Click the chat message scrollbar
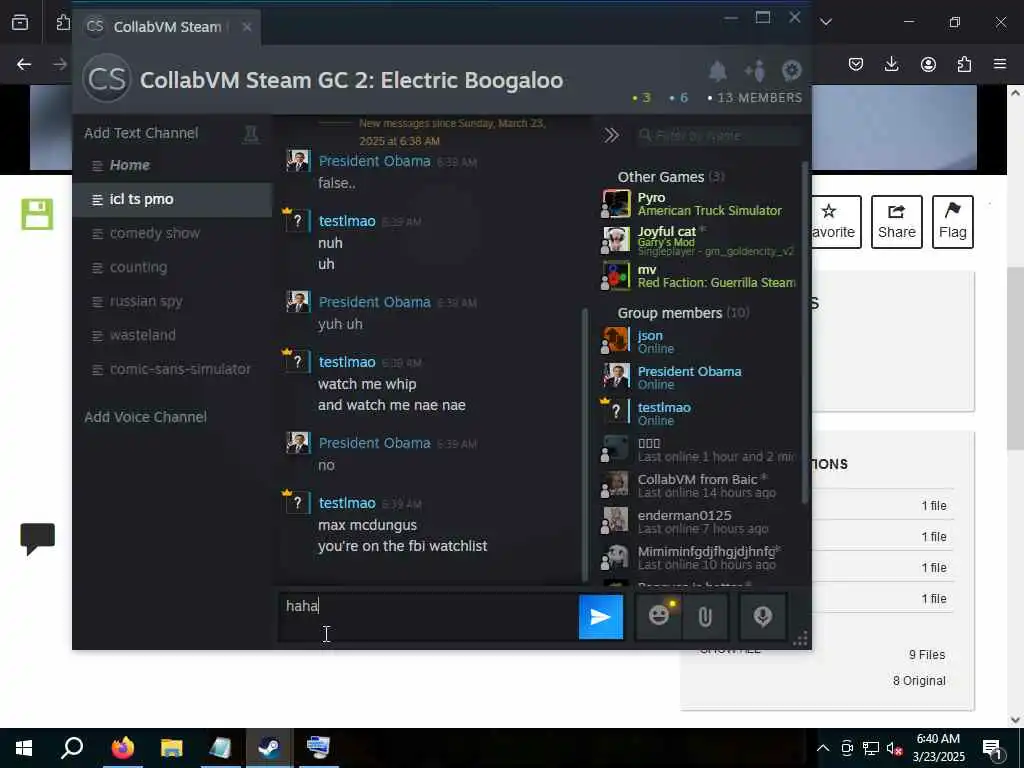This screenshot has height=768, width=1024. [584, 444]
